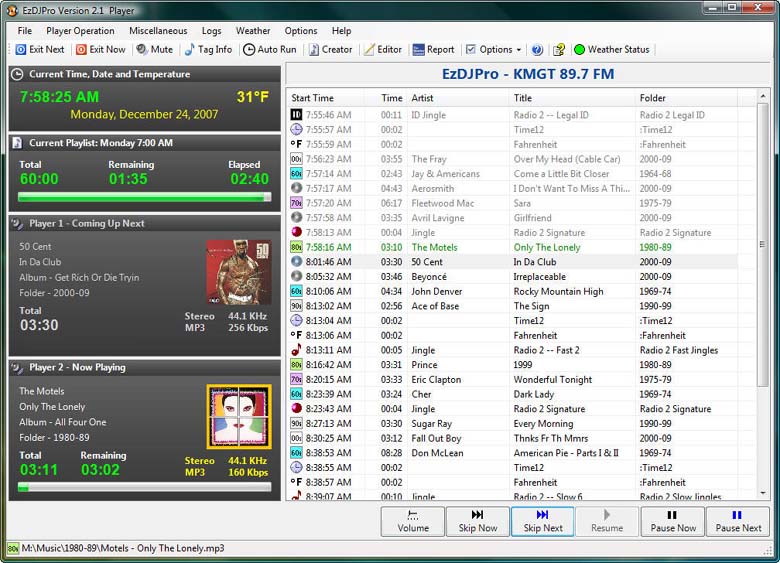Click the Options toolbar button
This screenshot has height=563, width=780.
coord(489,50)
